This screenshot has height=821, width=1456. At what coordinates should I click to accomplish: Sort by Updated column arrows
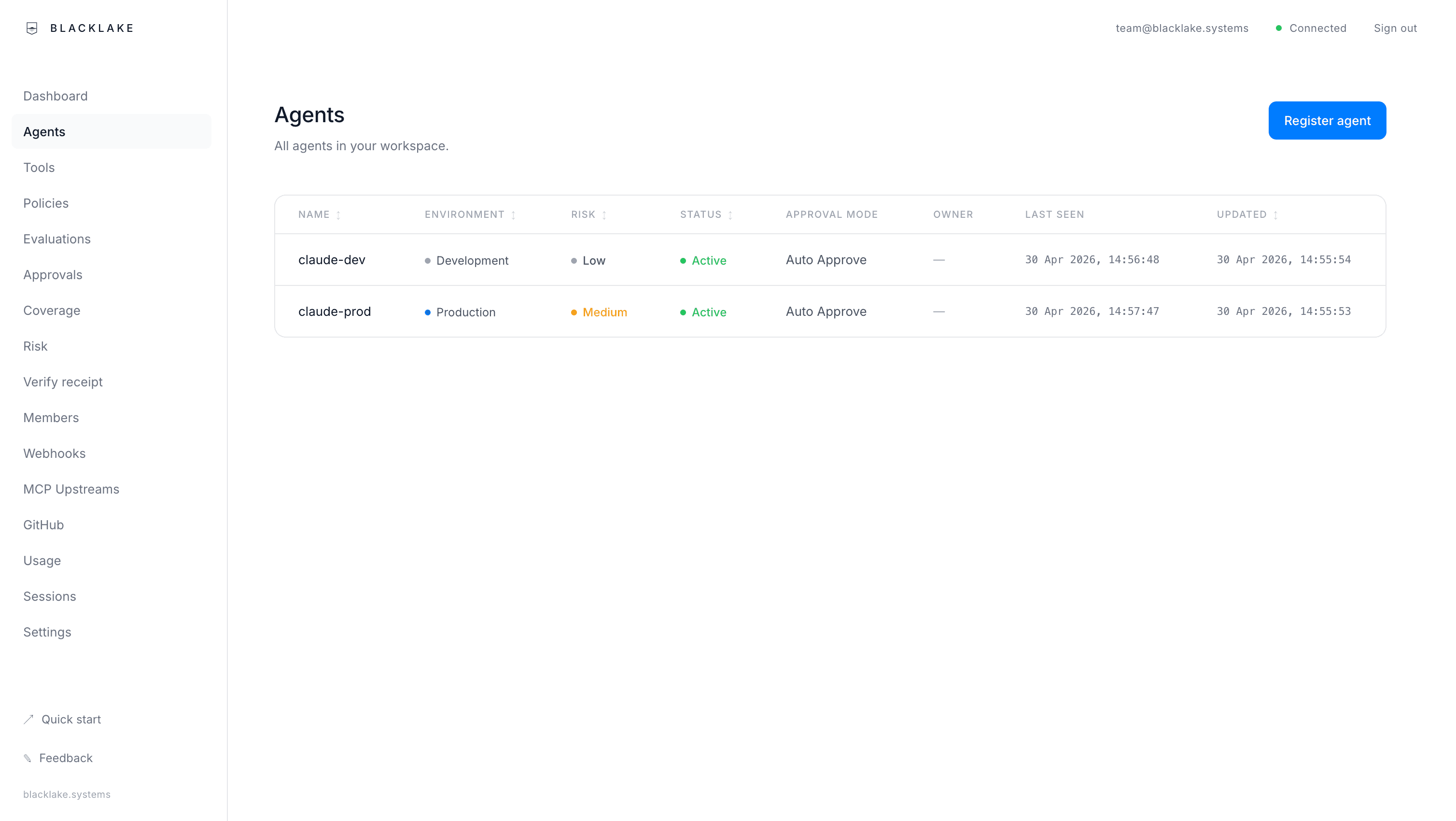[x=1275, y=215]
